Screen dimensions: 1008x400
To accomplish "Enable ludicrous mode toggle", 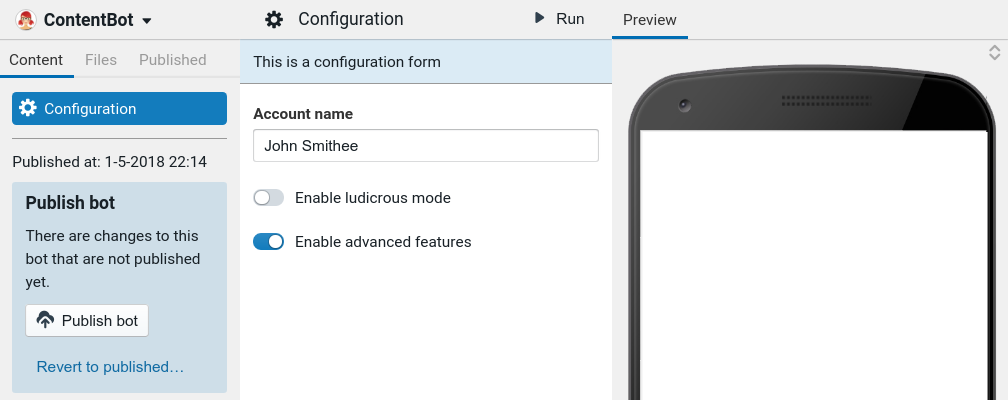I will [x=269, y=198].
